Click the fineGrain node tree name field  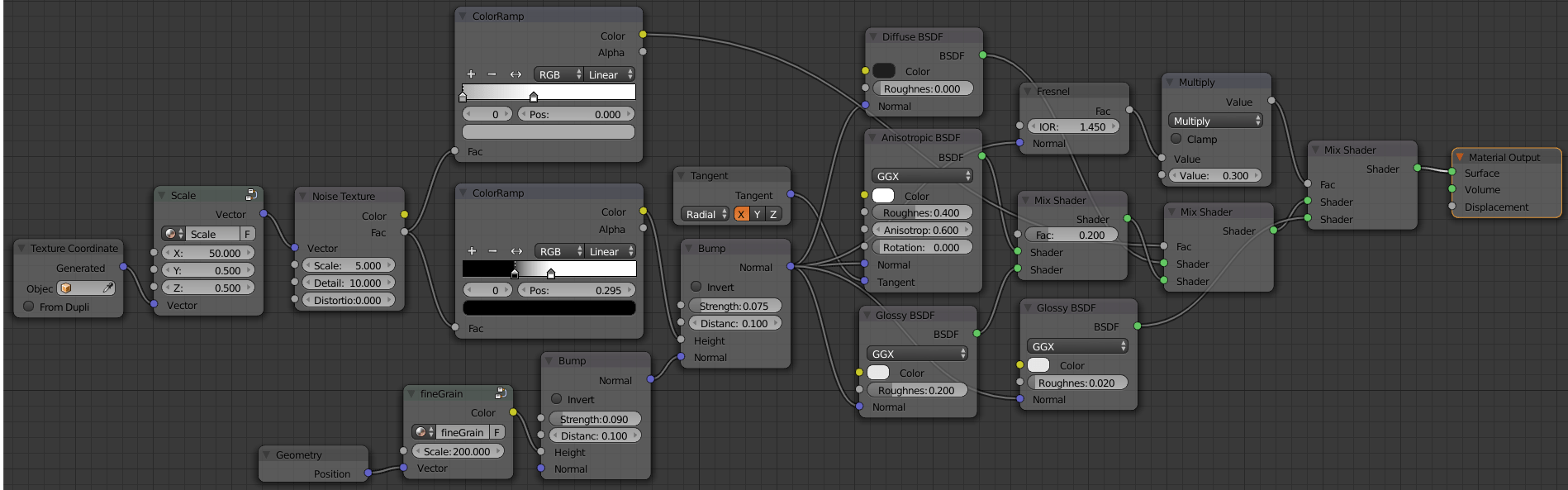click(x=463, y=432)
